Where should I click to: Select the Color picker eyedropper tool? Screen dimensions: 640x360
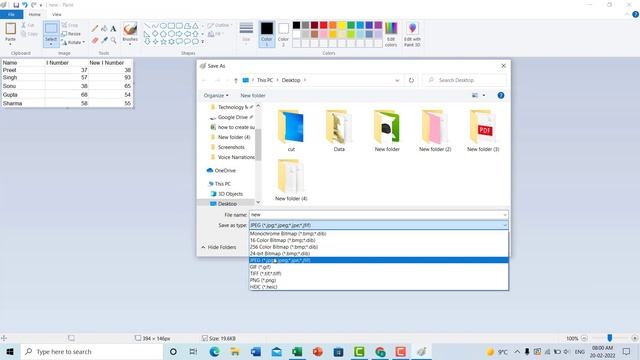click(104, 40)
